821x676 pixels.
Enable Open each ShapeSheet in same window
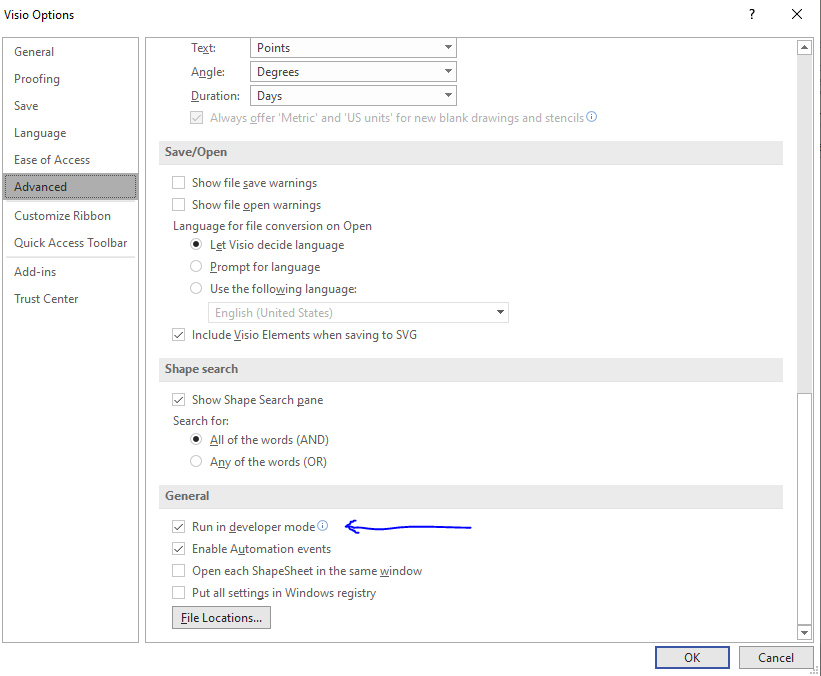[x=179, y=570]
